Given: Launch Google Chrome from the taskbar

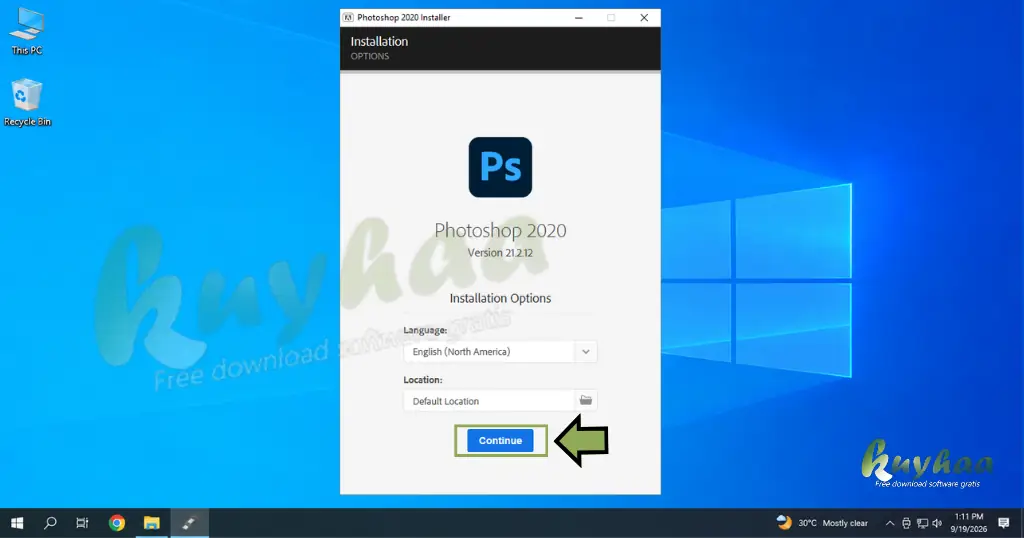Looking at the screenshot, I should pos(117,523).
